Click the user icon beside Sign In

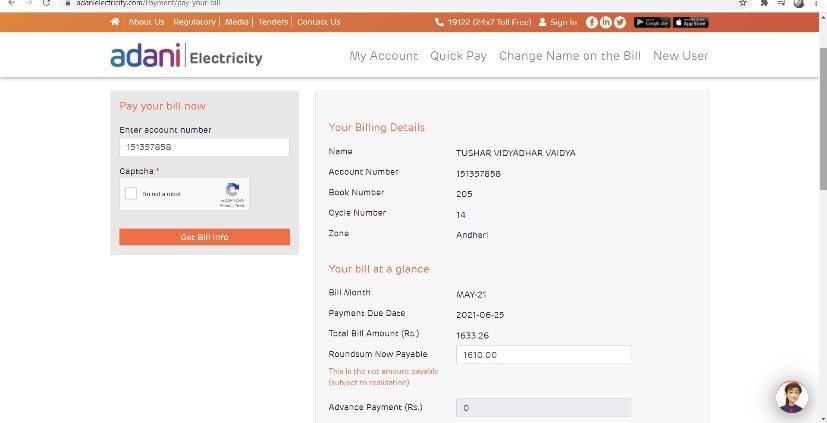click(x=542, y=22)
